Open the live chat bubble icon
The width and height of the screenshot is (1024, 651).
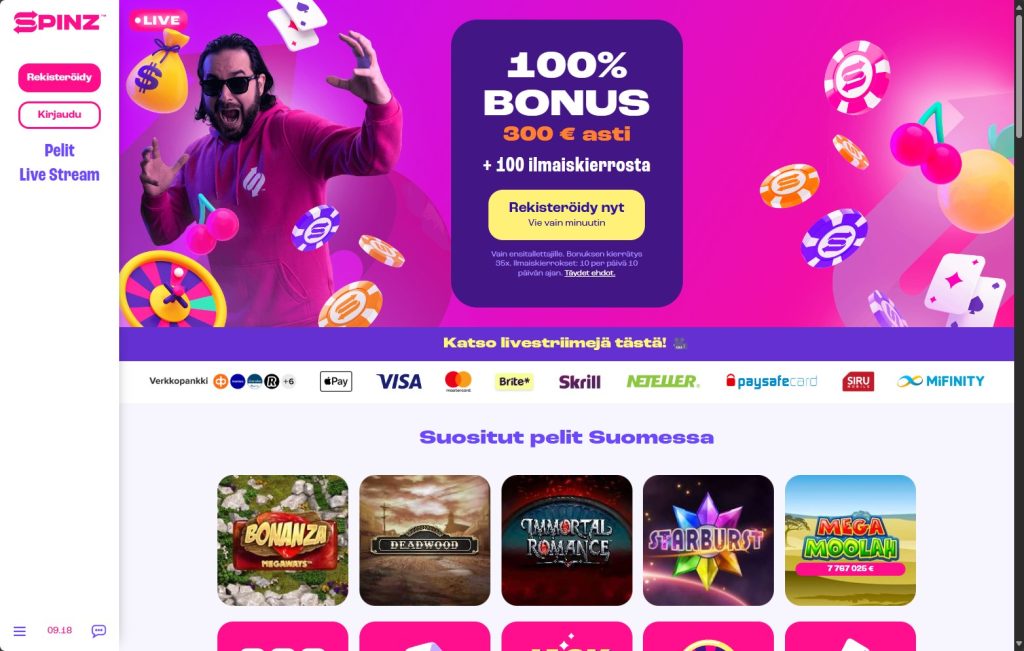pos(99,631)
